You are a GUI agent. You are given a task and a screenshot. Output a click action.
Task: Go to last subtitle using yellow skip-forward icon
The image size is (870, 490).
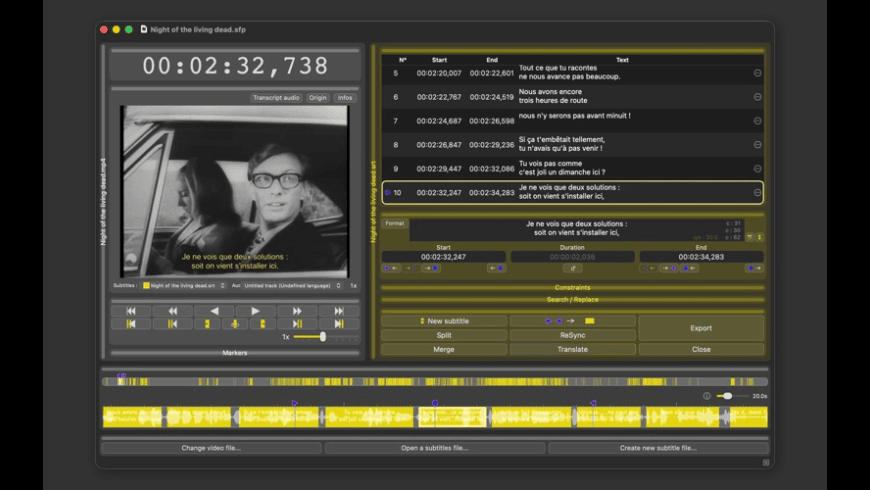[338, 324]
